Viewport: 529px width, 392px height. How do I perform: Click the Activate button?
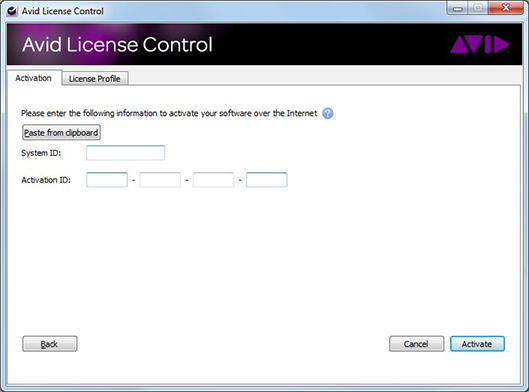coord(477,344)
